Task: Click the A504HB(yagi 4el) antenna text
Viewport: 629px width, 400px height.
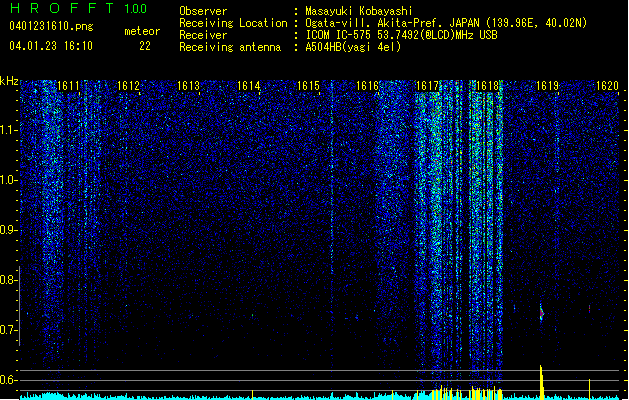Action: (353, 47)
